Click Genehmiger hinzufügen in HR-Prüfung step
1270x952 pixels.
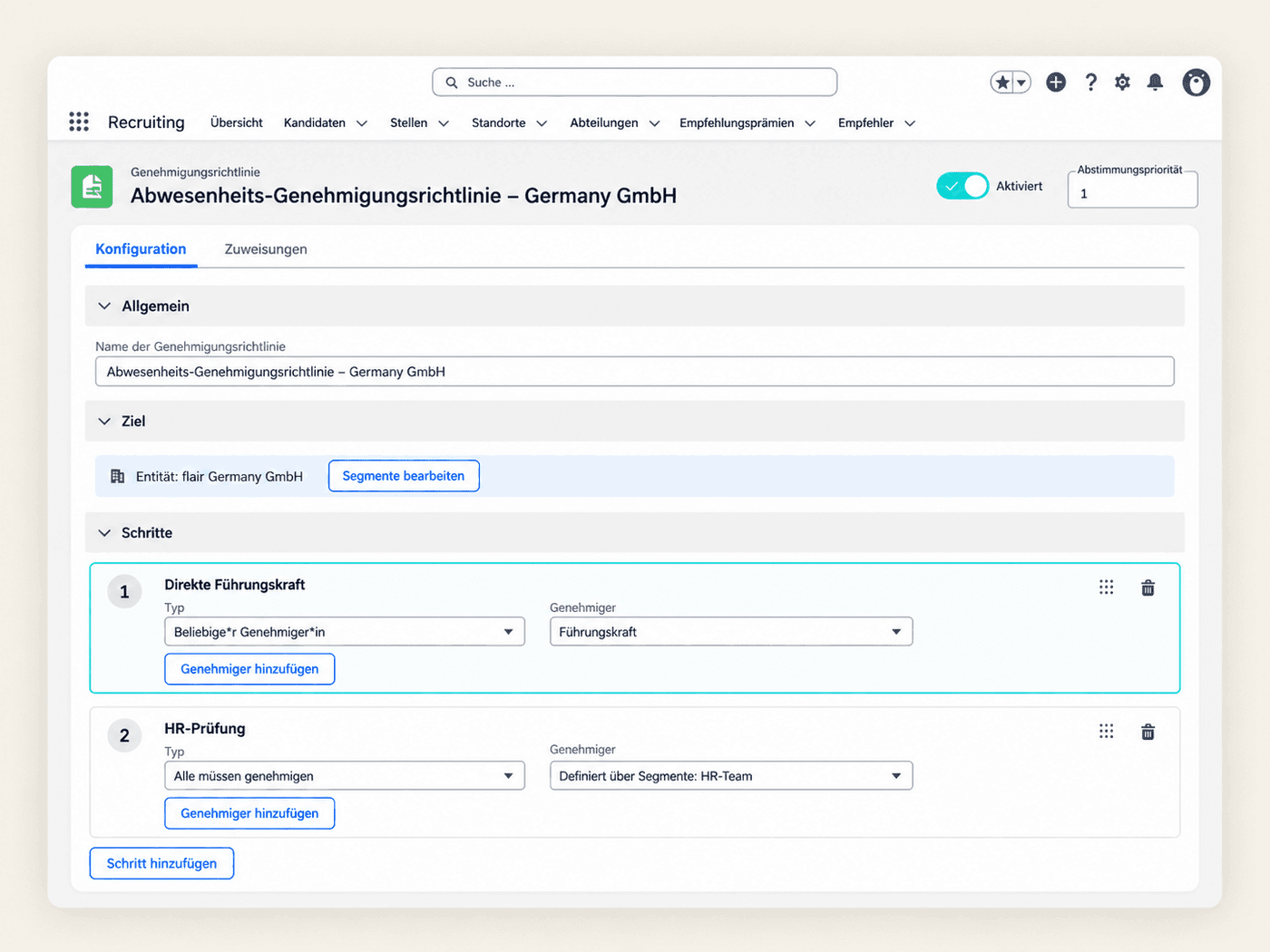pos(249,813)
